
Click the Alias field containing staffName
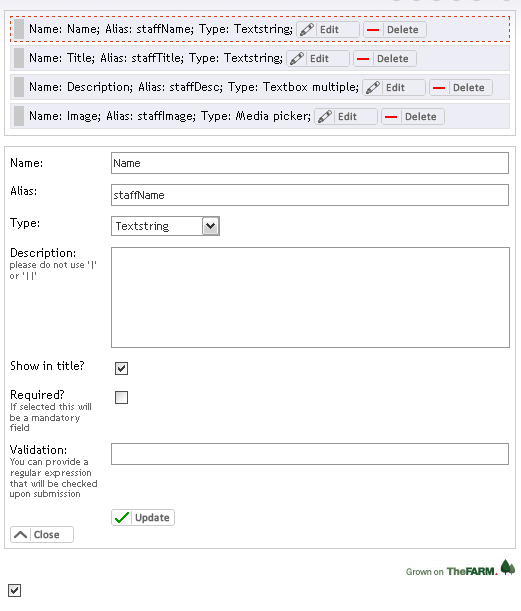pyautogui.click(x=310, y=195)
